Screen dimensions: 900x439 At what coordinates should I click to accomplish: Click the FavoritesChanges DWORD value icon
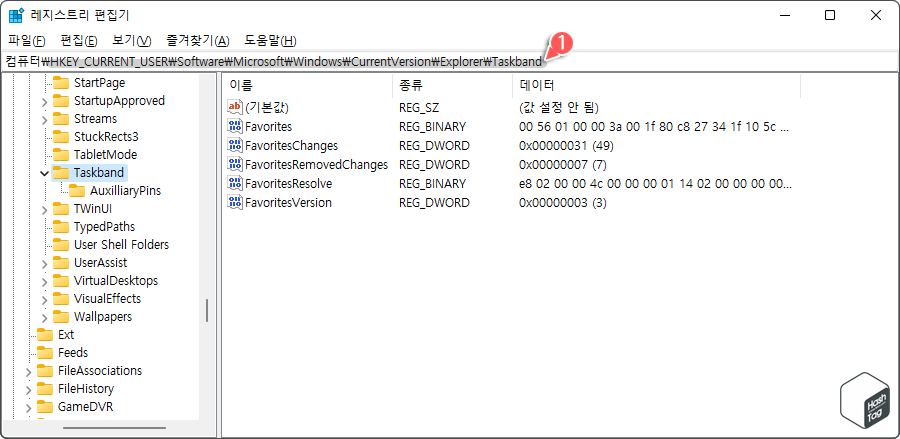point(235,145)
